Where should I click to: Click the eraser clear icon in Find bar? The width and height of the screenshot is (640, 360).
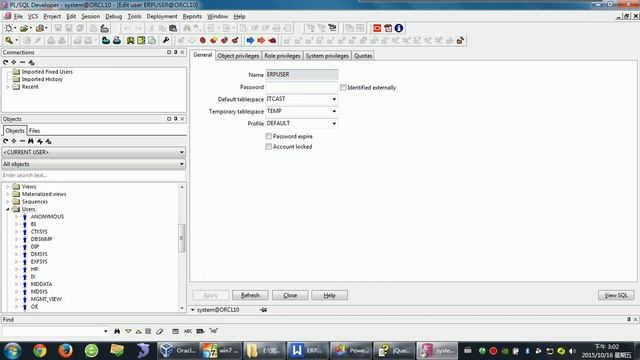coord(160,331)
